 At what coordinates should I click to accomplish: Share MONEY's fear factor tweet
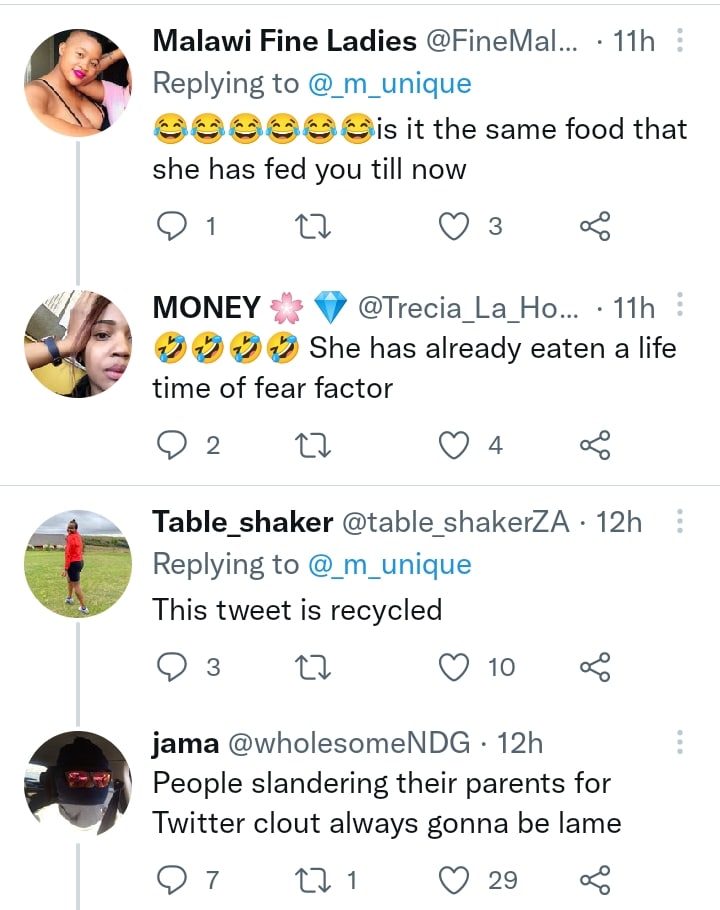coord(595,445)
